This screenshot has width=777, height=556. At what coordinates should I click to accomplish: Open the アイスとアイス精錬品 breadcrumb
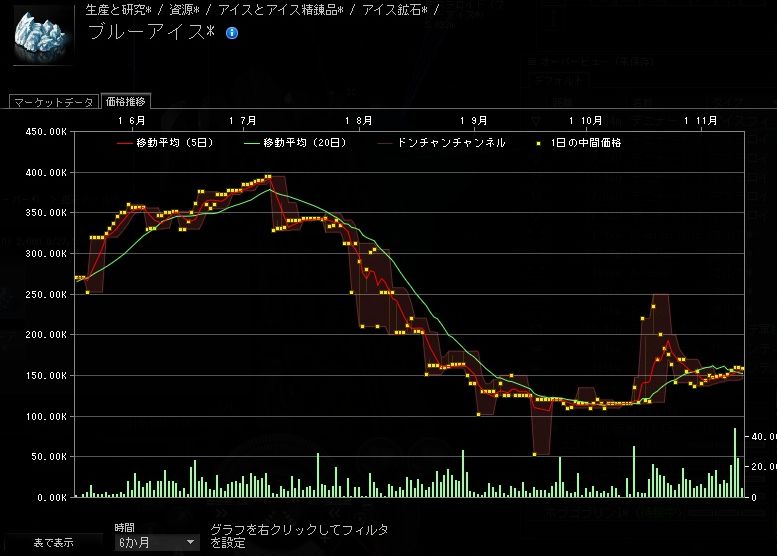280,9
